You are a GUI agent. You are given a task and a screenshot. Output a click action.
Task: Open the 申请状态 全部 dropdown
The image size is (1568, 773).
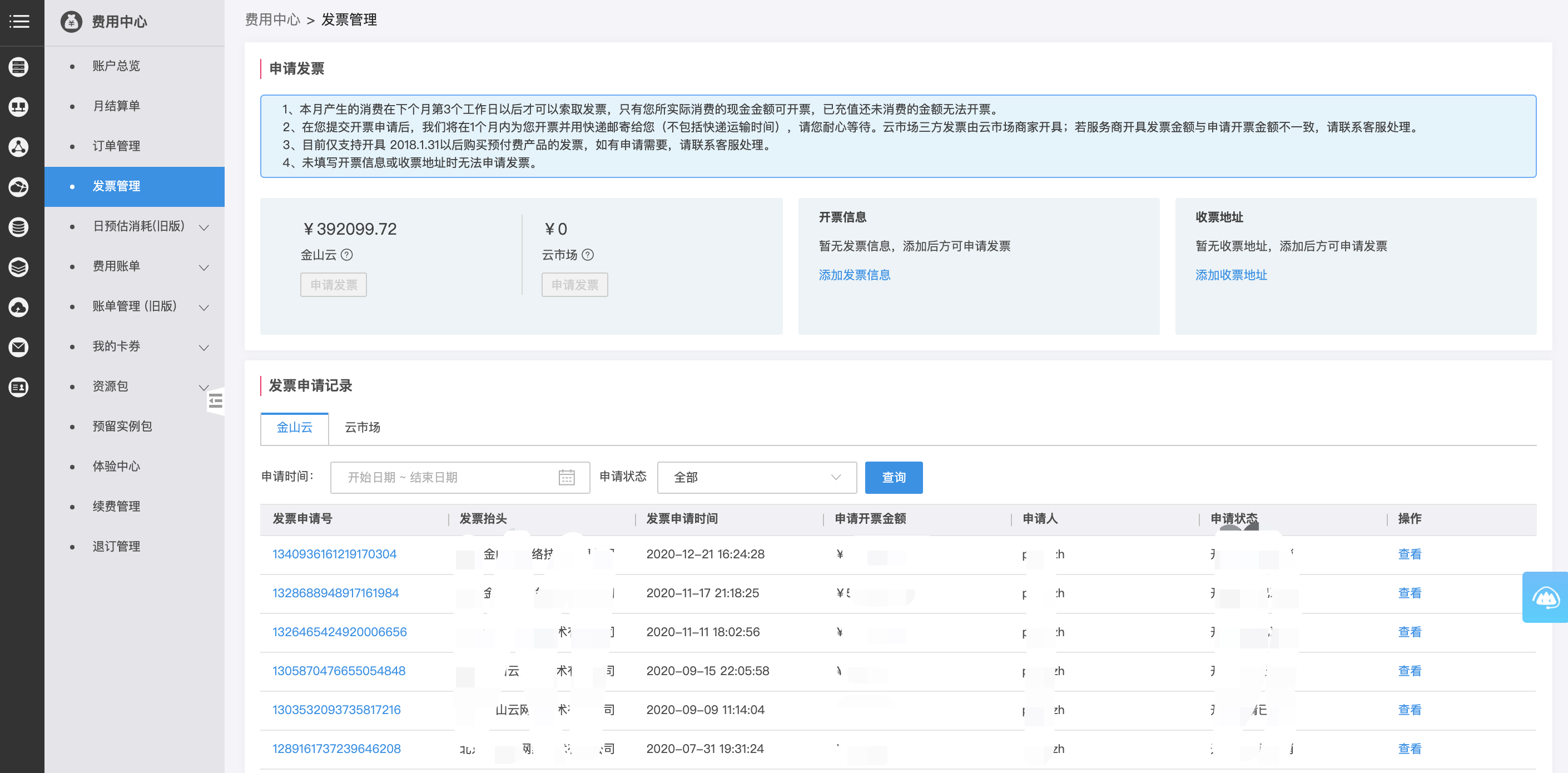757,478
